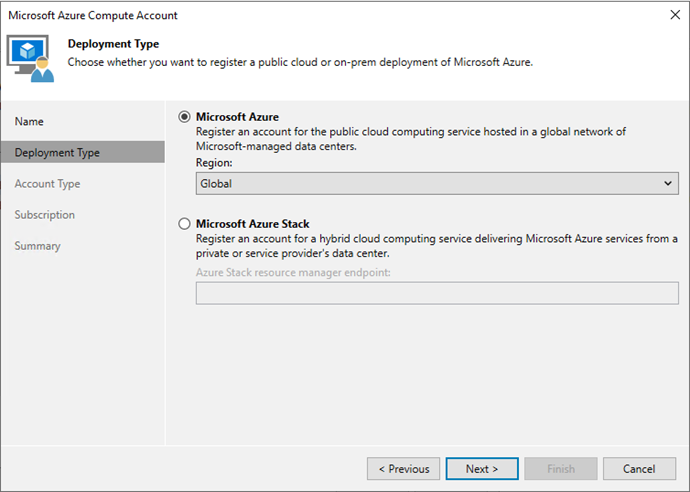Viewport: 690px width, 492px height.
Task: Click the greyed-out Finish button
Action: click(561, 469)
